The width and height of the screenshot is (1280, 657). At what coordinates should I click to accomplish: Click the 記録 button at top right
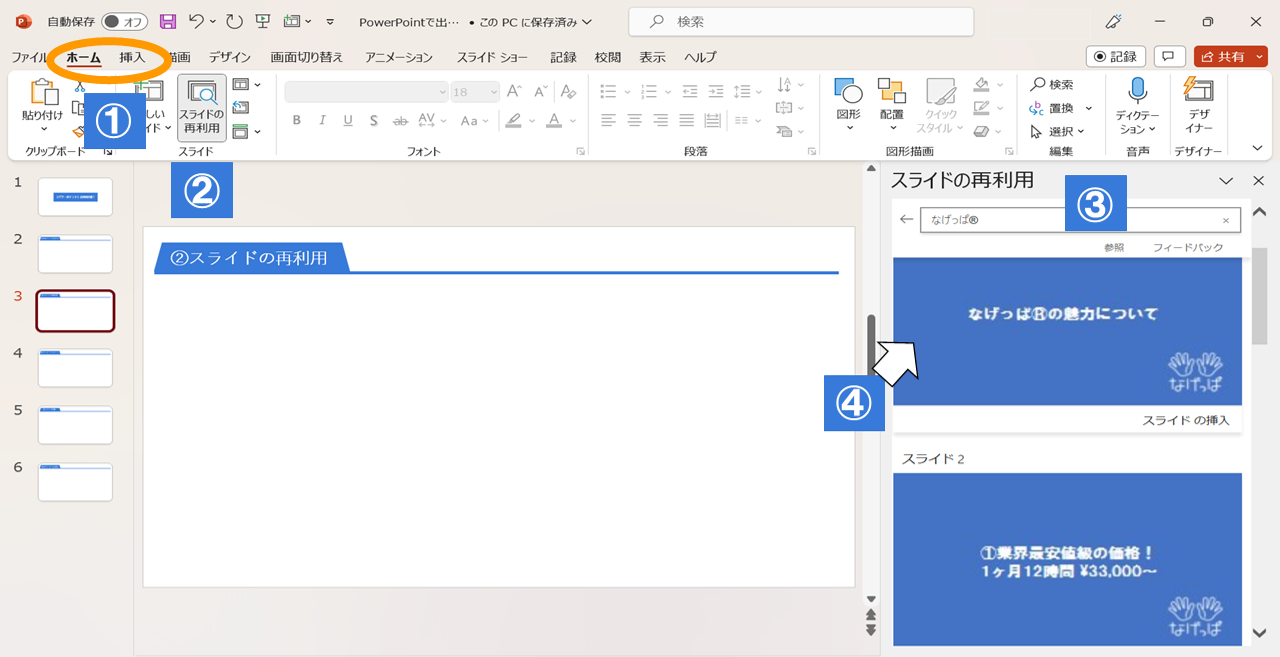point(1116,57)
